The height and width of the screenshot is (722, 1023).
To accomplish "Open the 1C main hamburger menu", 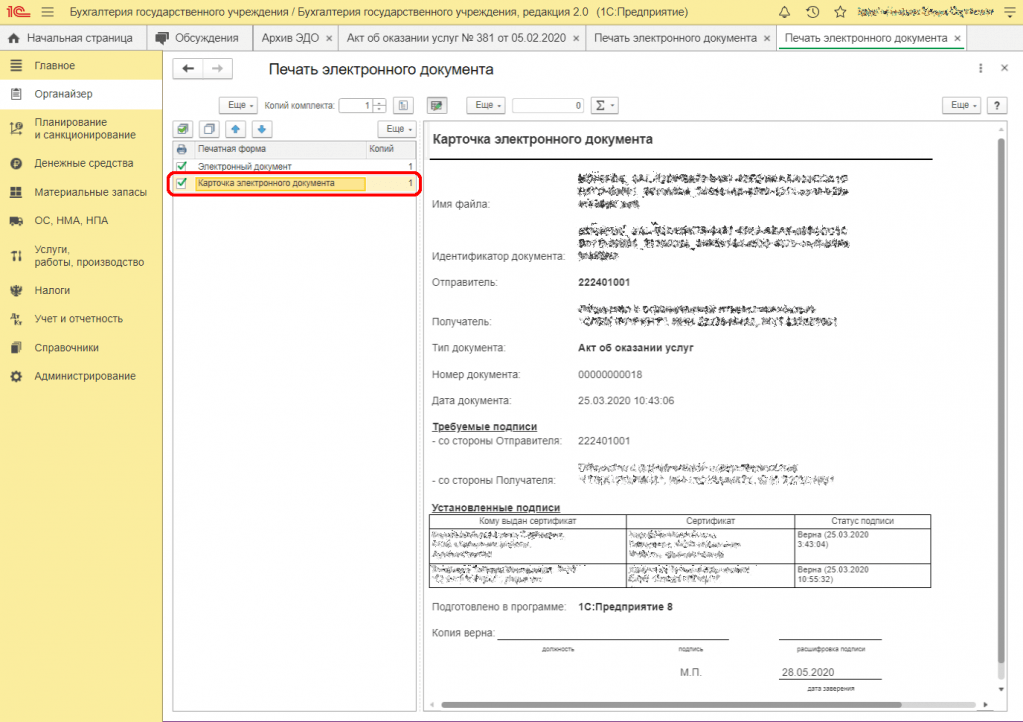I will point(47,12).
